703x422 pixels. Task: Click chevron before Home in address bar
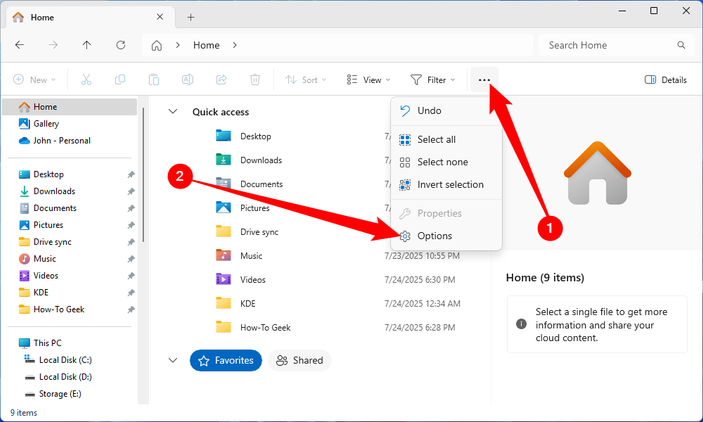(178, 45)
